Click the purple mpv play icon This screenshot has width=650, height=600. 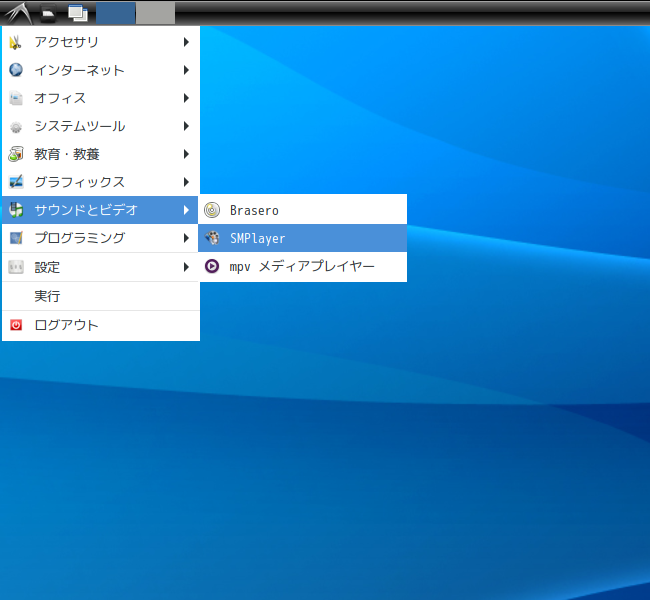coord(212,266)
